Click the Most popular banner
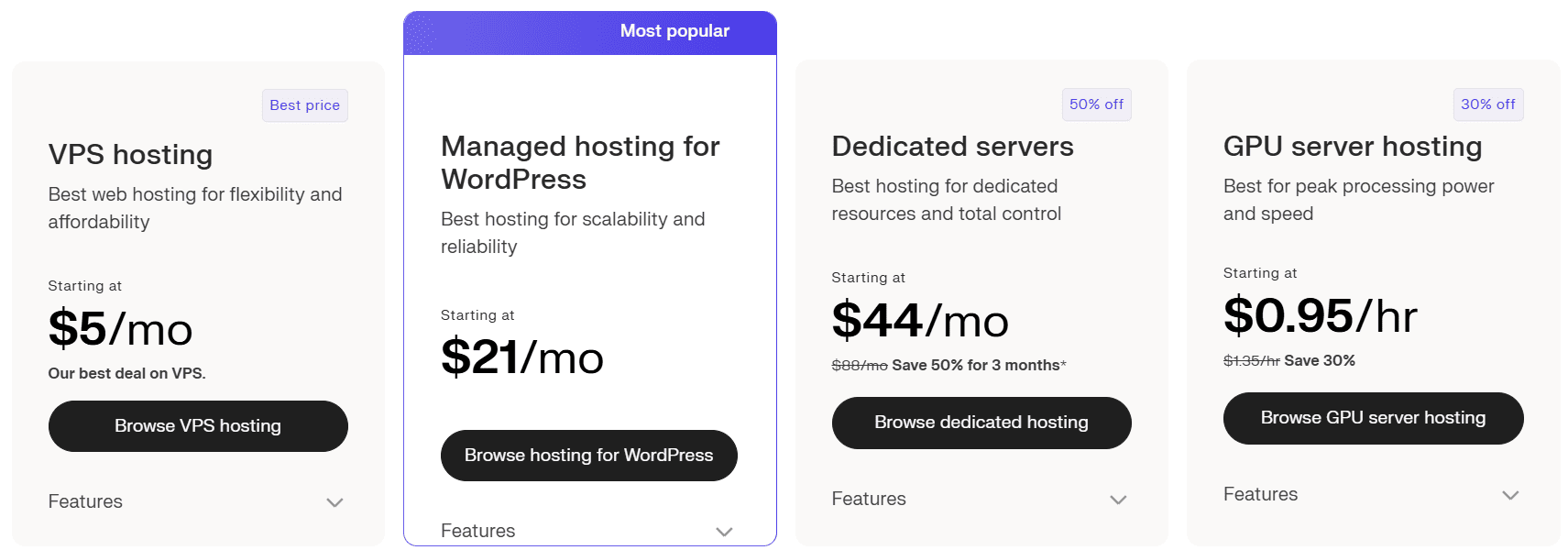 point(674,31)
